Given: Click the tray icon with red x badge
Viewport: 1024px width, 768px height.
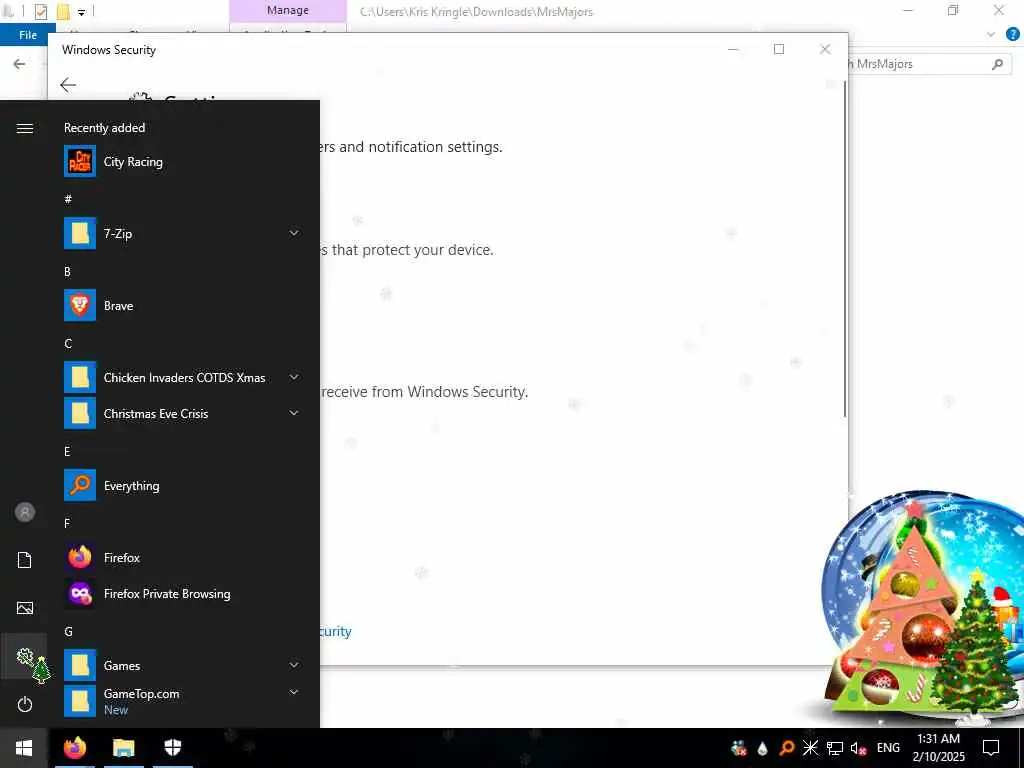Looking at the screenshot, I should (739, 748).
